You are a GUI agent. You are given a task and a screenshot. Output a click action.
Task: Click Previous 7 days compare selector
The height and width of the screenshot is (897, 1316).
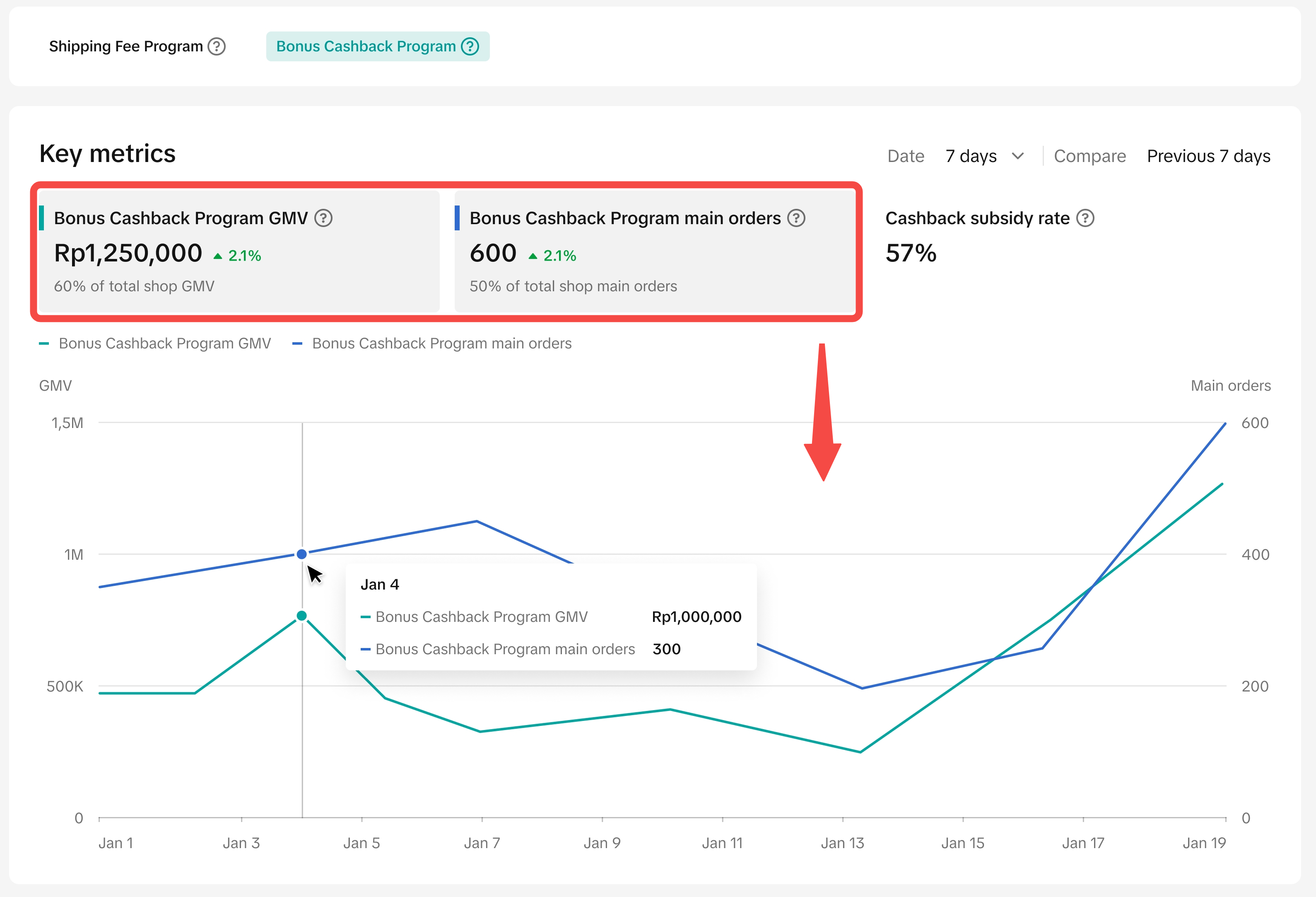1208,156
